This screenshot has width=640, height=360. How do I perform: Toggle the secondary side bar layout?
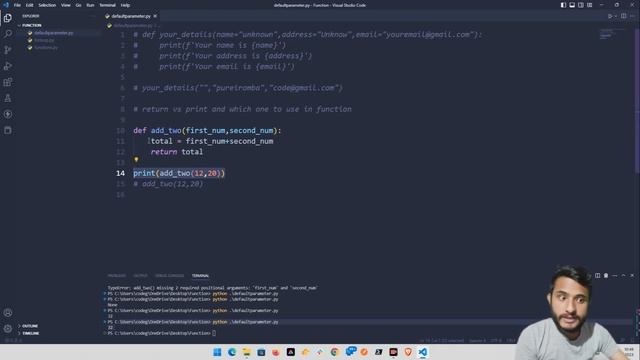pyautogui.click(x=581, y=5)
